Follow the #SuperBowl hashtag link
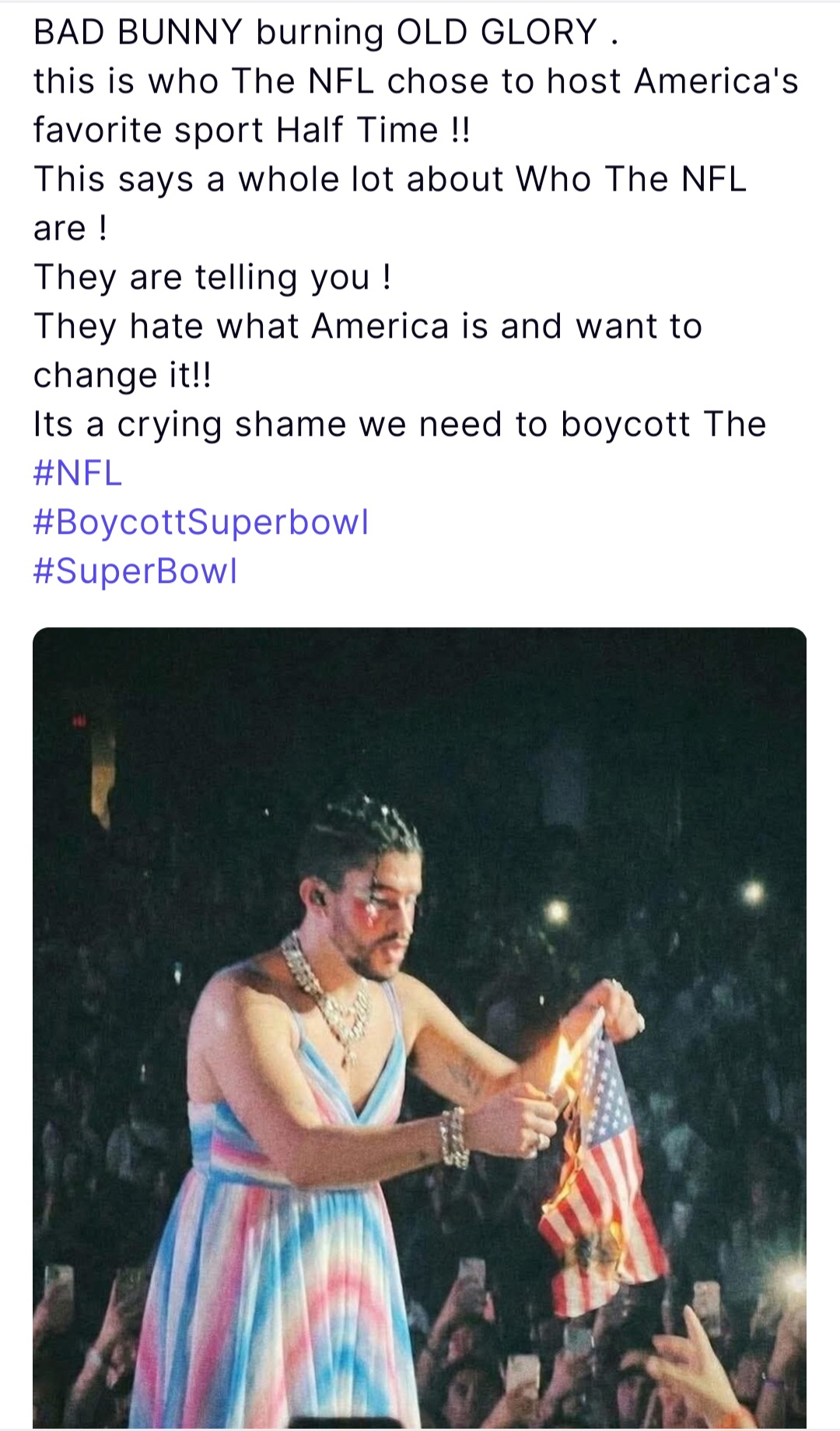 tap(135, 571)
